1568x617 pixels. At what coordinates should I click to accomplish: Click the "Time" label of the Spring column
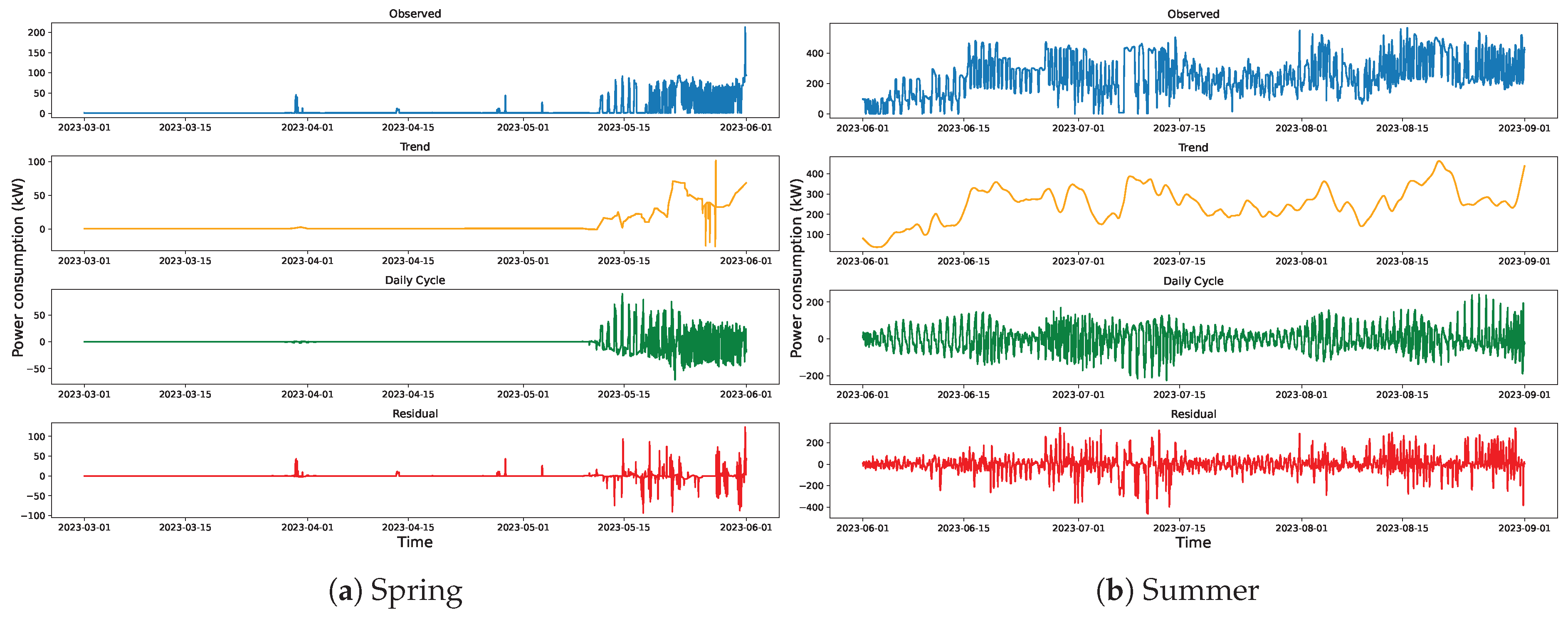pos(415,542)
